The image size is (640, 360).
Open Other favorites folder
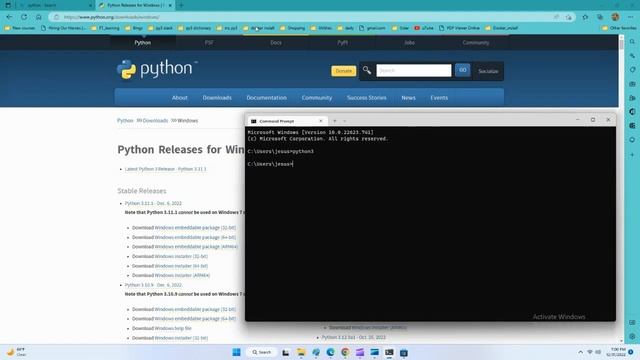[619, 28]
